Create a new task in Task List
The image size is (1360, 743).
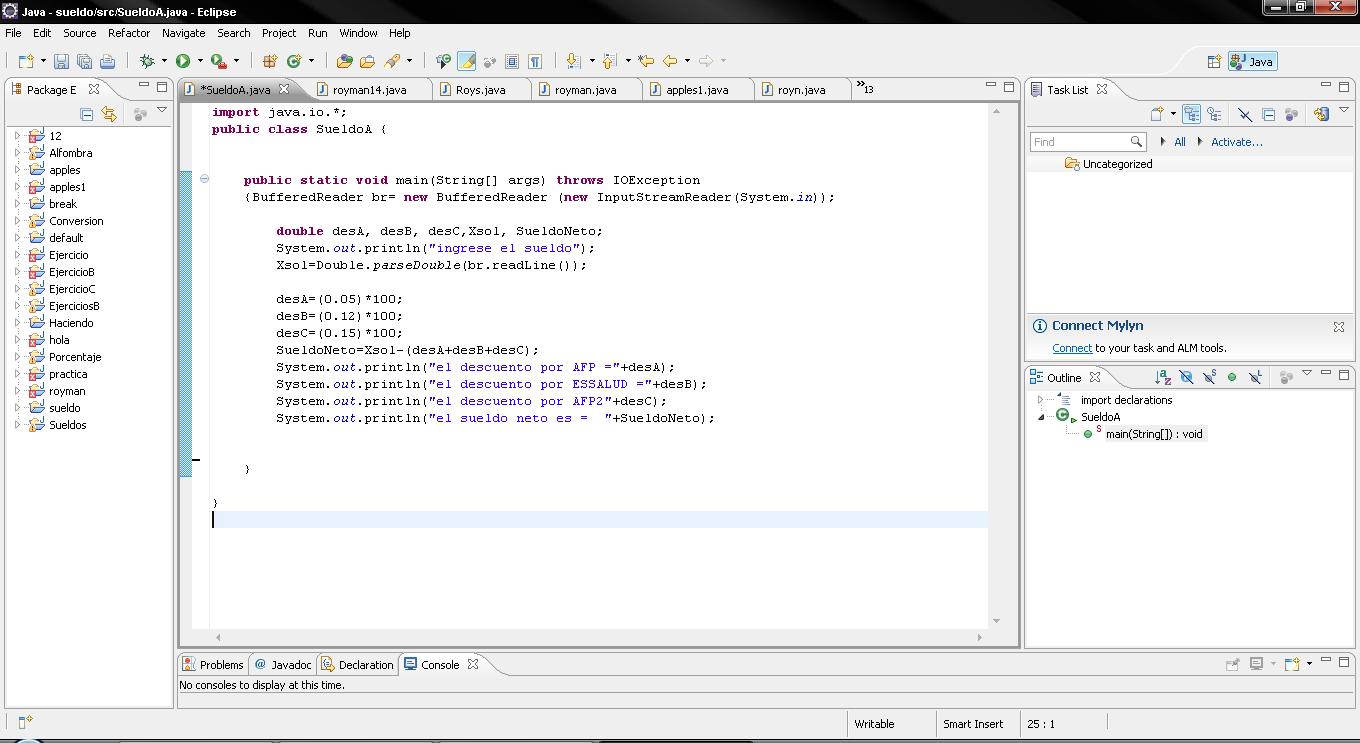(x=1158, y=113)
